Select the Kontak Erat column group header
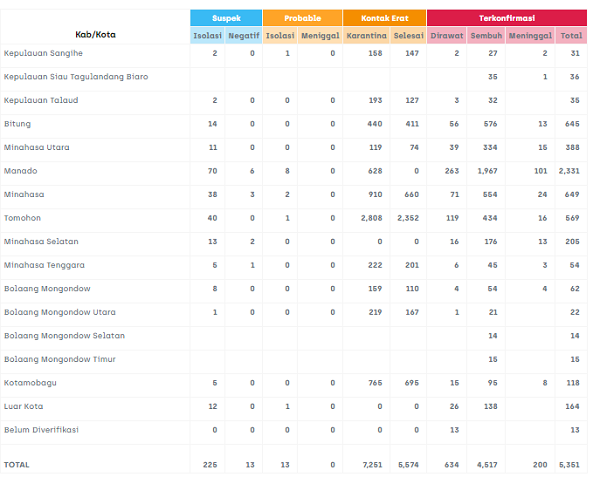Viewport: 600px width, 477px height. [x=384, y=18]
